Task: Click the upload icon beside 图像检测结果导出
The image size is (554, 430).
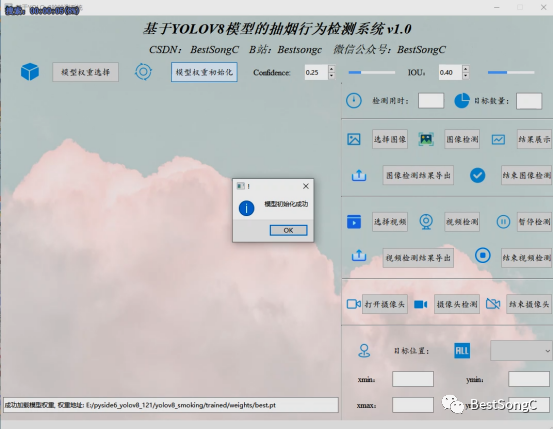Action: (x=359, y=175)
